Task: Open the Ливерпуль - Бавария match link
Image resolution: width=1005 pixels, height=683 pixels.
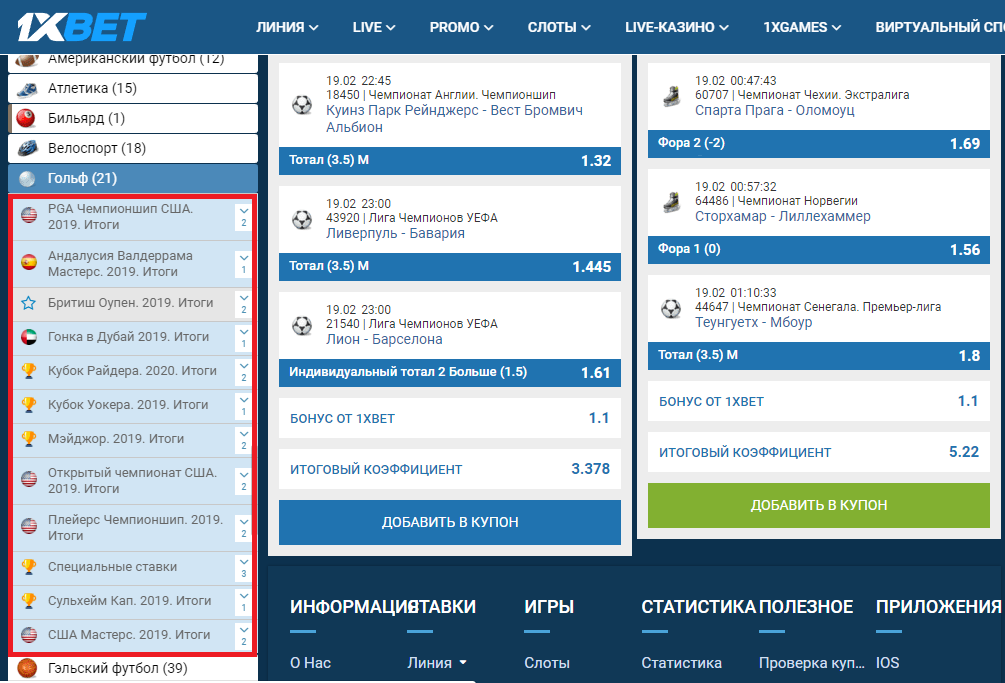Action: (395, 233)
